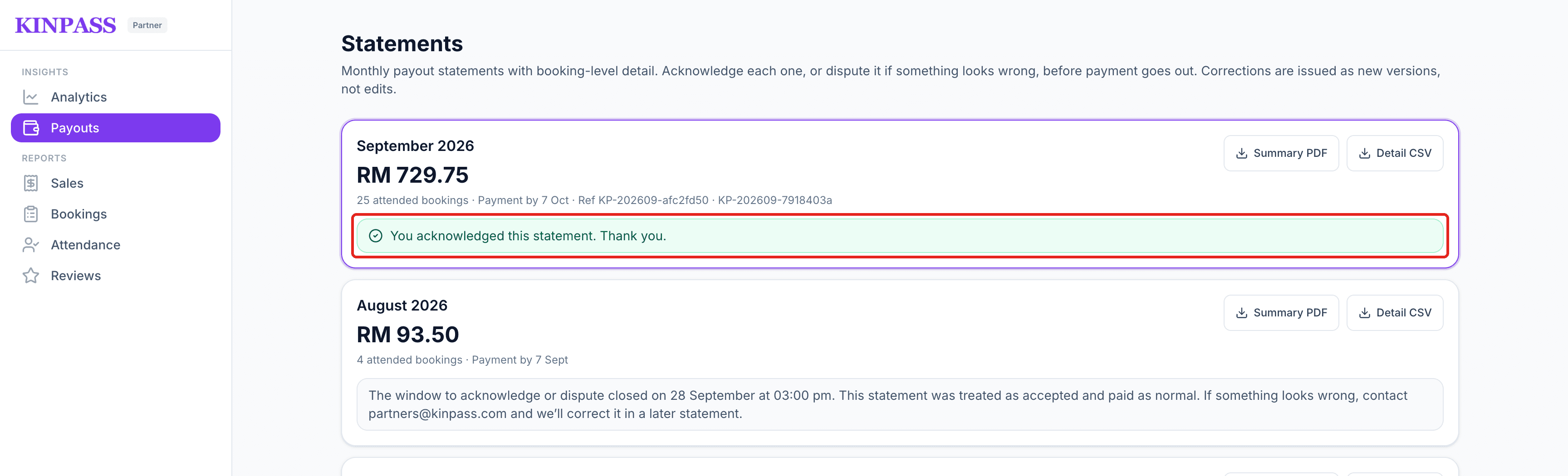The image size is (1568, 476).
Task: Click the acknowledged checkmark circle icon
Action: pos(376,236)
